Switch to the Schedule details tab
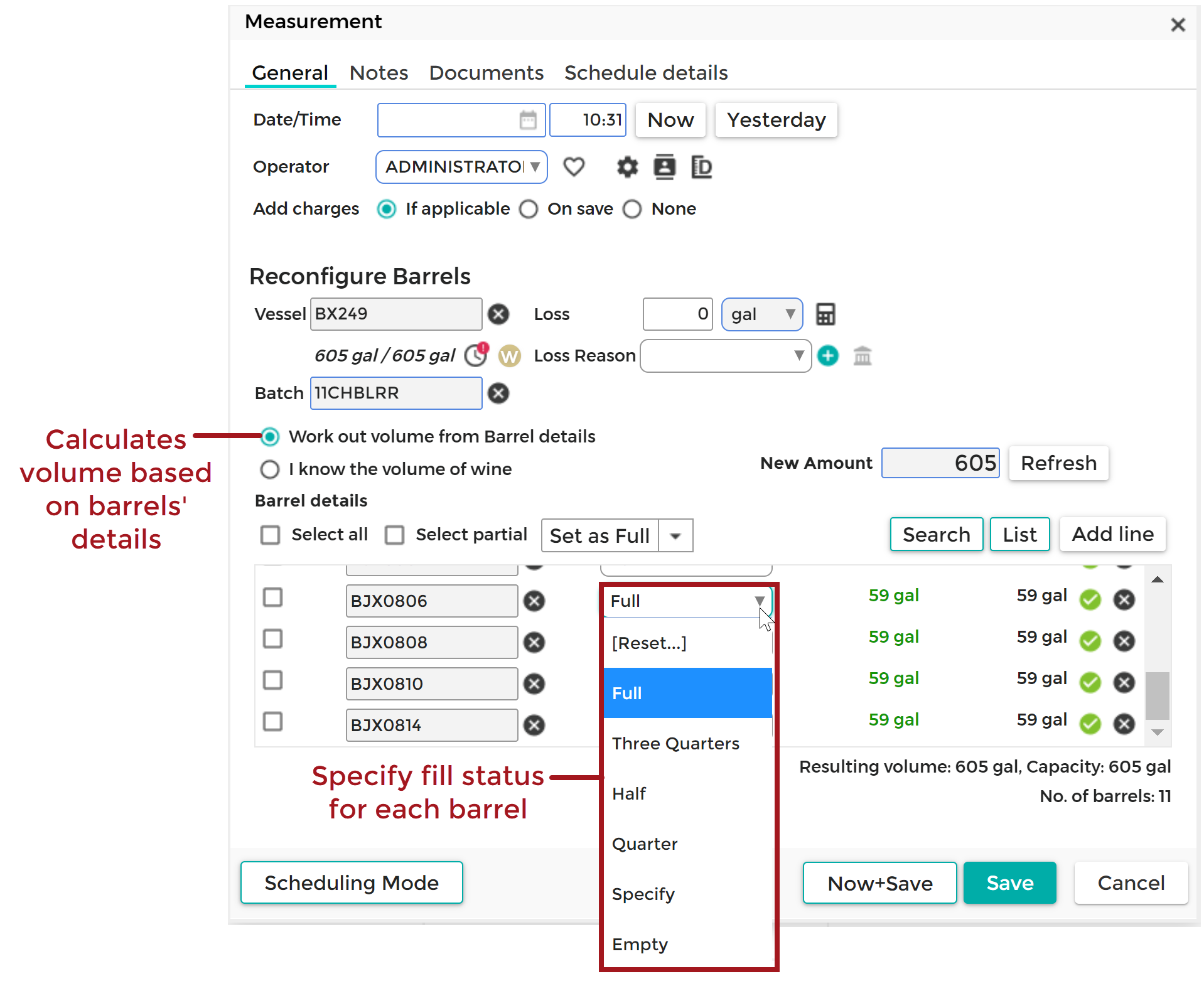The image size is (1204, 986). pos(645,72)
